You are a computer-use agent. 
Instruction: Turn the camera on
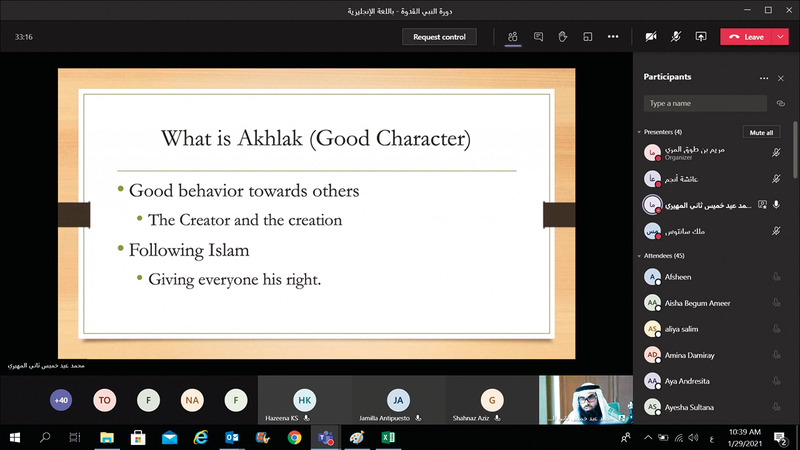(x=651, y=37)
